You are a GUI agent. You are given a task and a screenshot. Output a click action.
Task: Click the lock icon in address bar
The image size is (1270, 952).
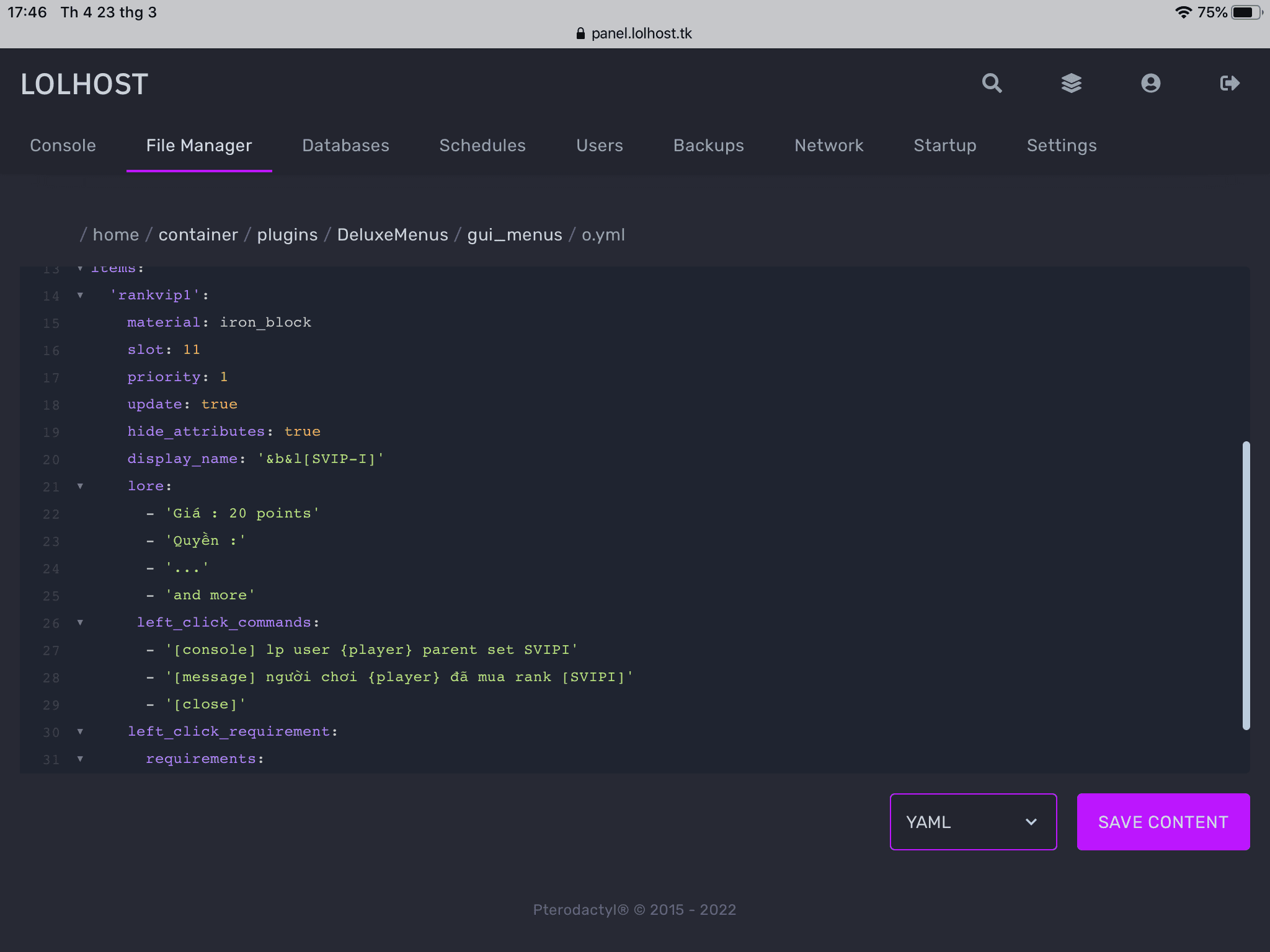580,33
